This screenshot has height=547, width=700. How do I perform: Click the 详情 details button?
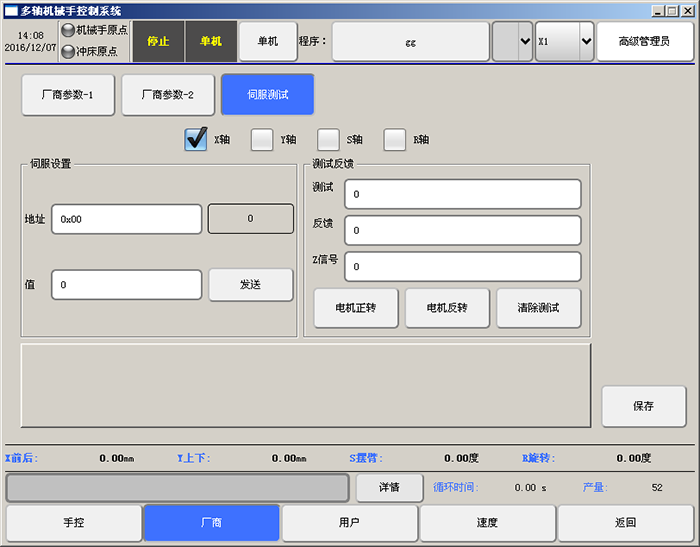coord(389,488)
